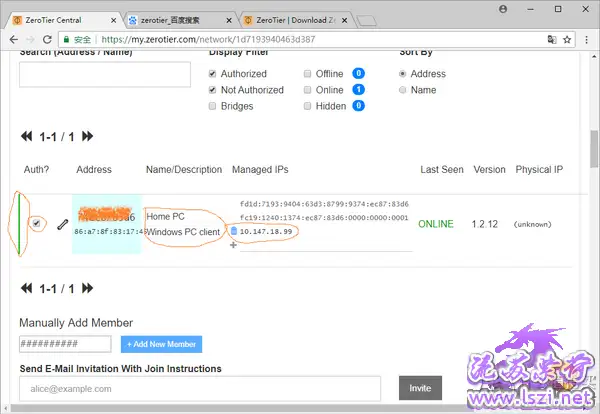
Task: Click the (unknown) physical IP text
Action: click(x=533, y=224)
